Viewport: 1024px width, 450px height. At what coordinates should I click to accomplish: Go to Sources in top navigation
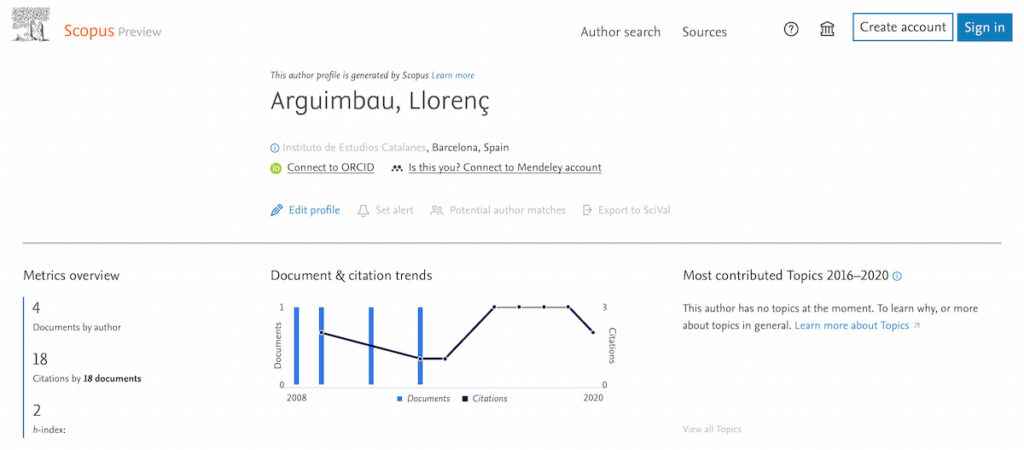(x=704, y=32)
